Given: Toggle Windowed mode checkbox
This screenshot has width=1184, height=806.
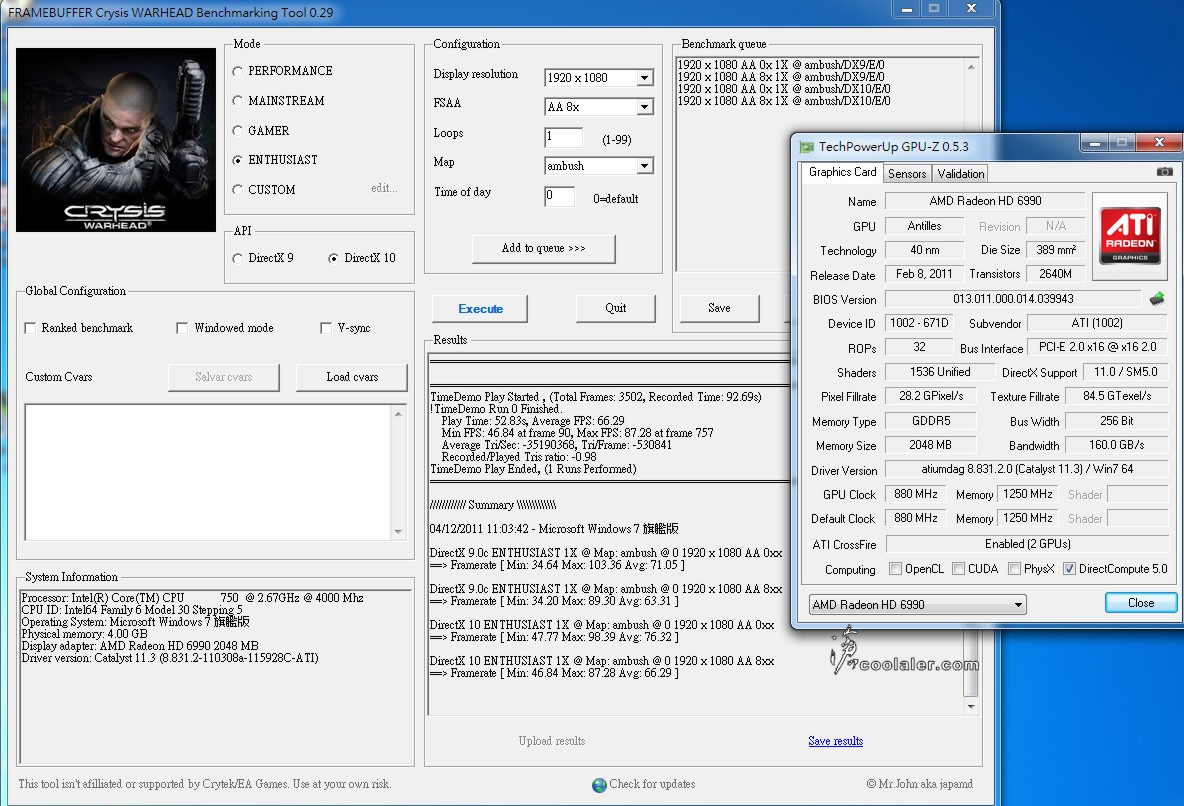Looking at the screenshot, I should pyautogui.click(x=182, y=328).
